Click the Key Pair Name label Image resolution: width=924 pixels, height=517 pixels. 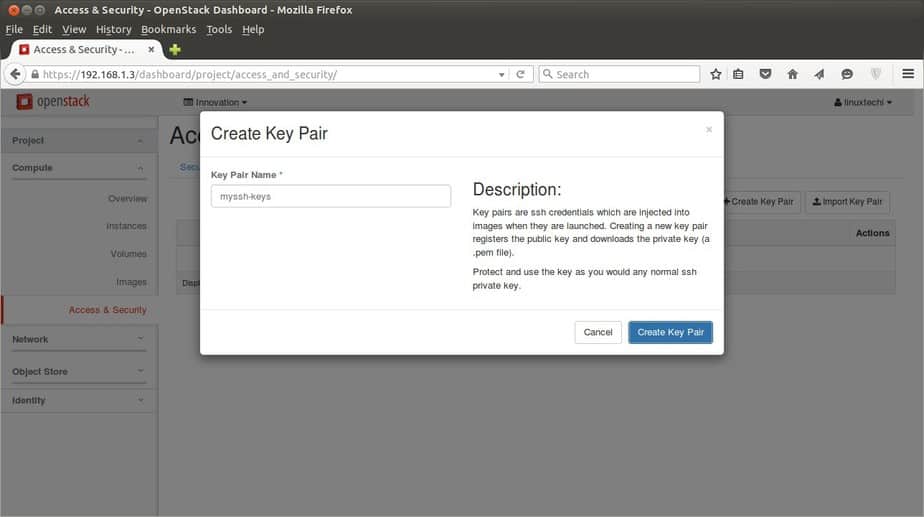click(246, 175)
